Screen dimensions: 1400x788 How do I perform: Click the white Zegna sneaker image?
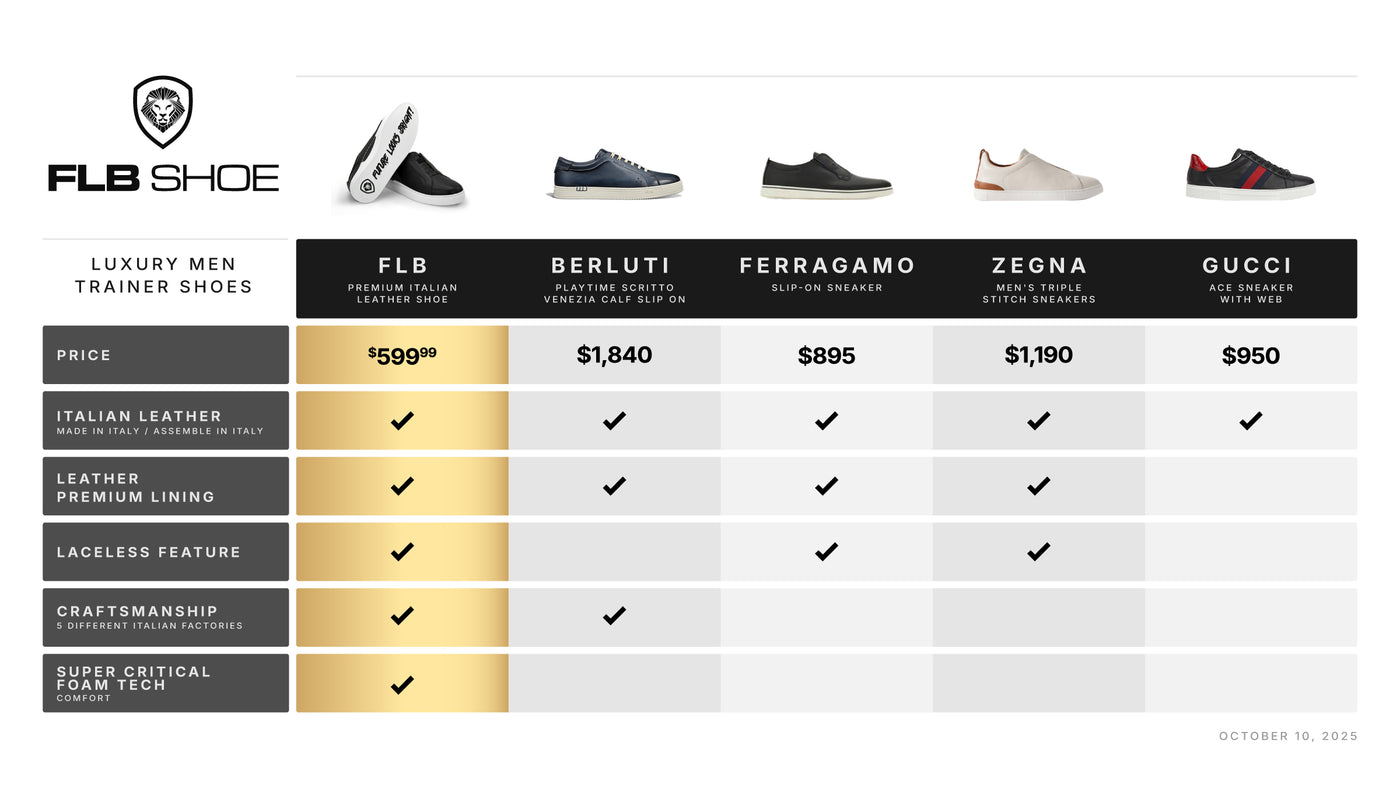pyautogui.click(x=1038, y=174)
